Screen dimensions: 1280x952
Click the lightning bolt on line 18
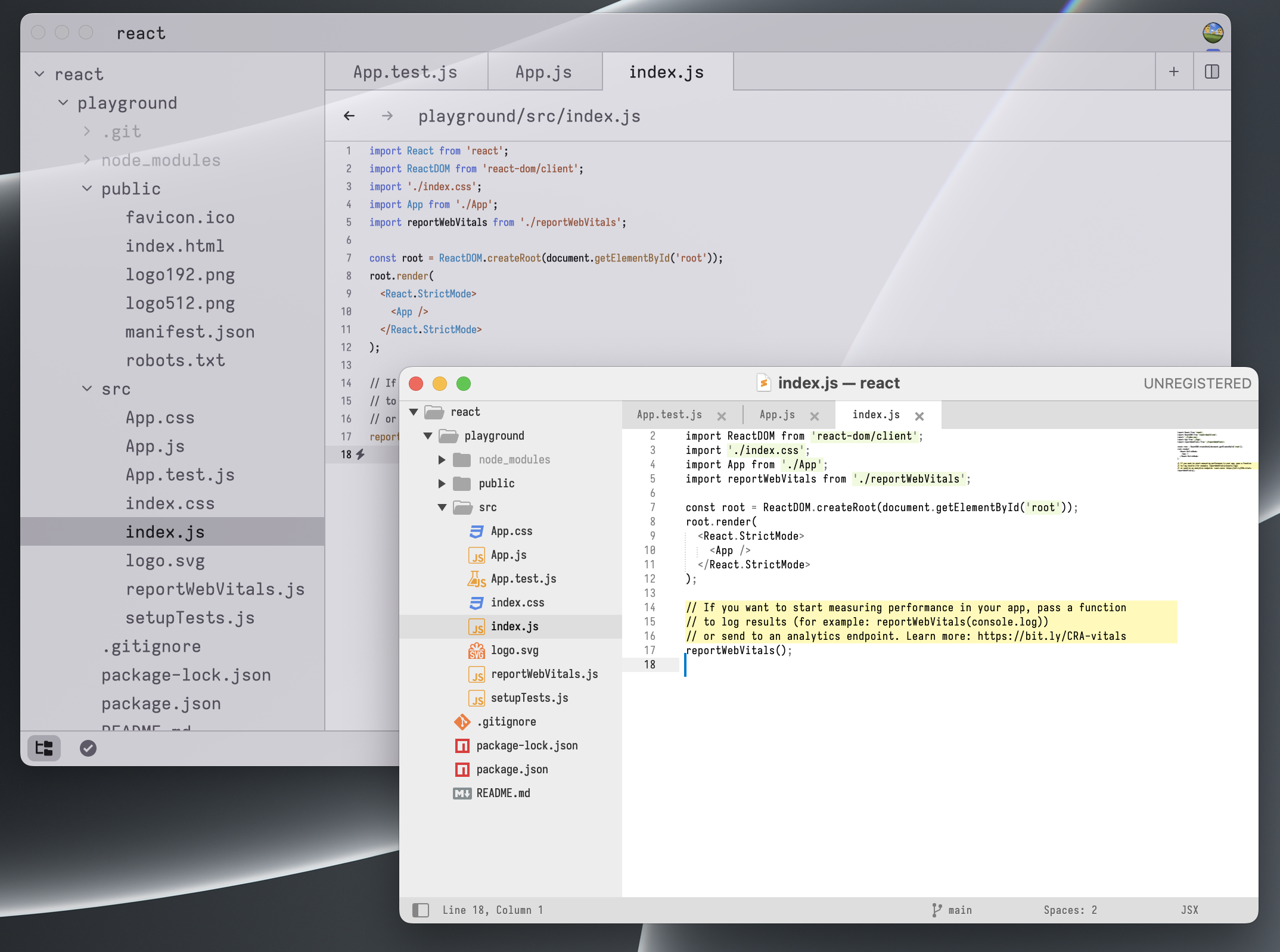pos(361,455)
